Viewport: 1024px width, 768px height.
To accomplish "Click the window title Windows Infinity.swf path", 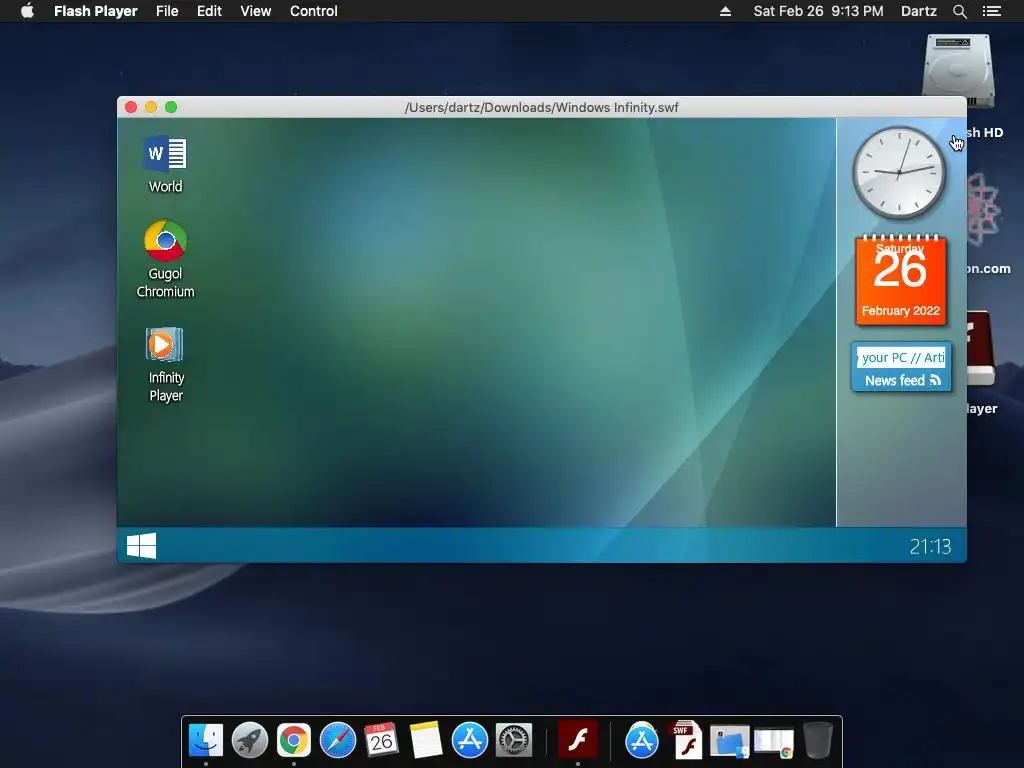I will pos(541,107).
